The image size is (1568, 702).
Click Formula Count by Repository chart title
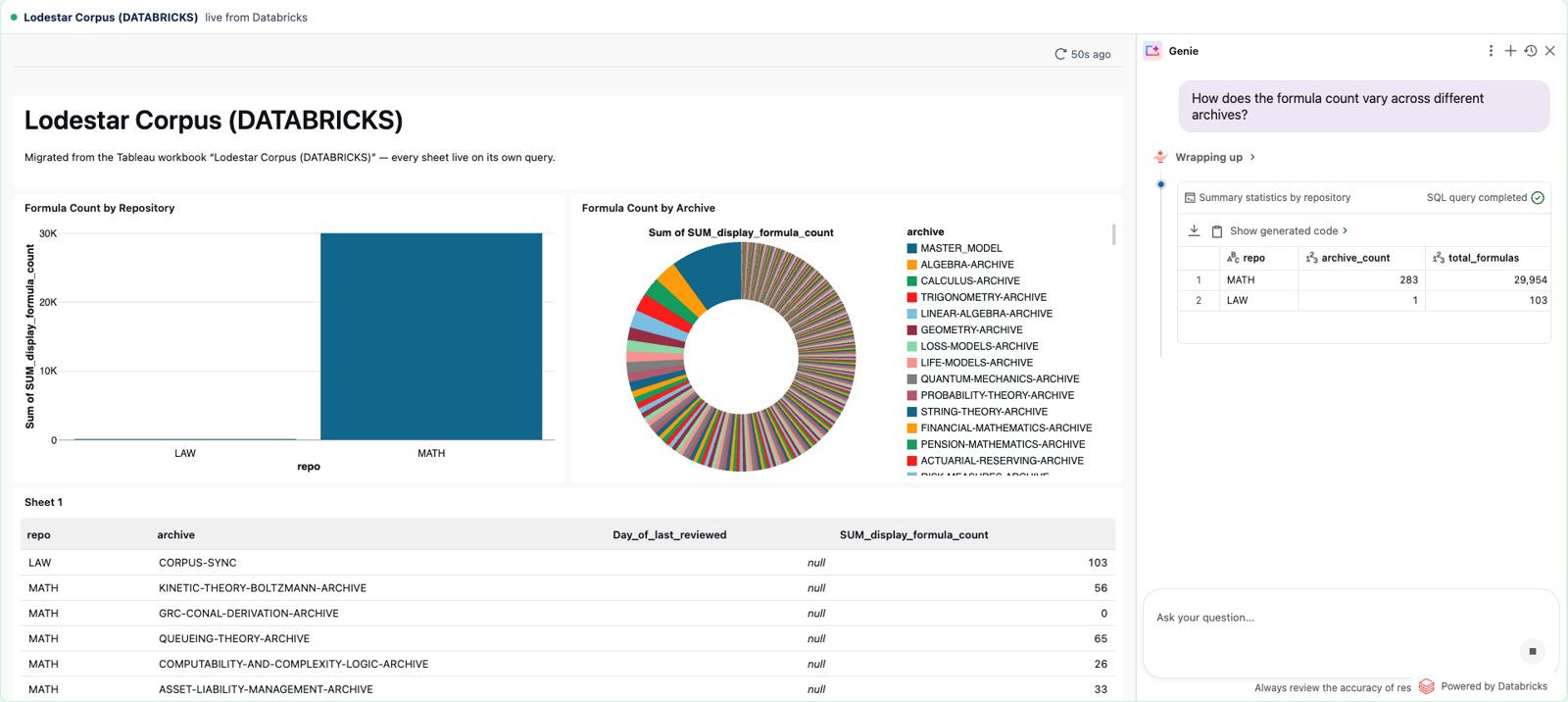coord(100,208)
